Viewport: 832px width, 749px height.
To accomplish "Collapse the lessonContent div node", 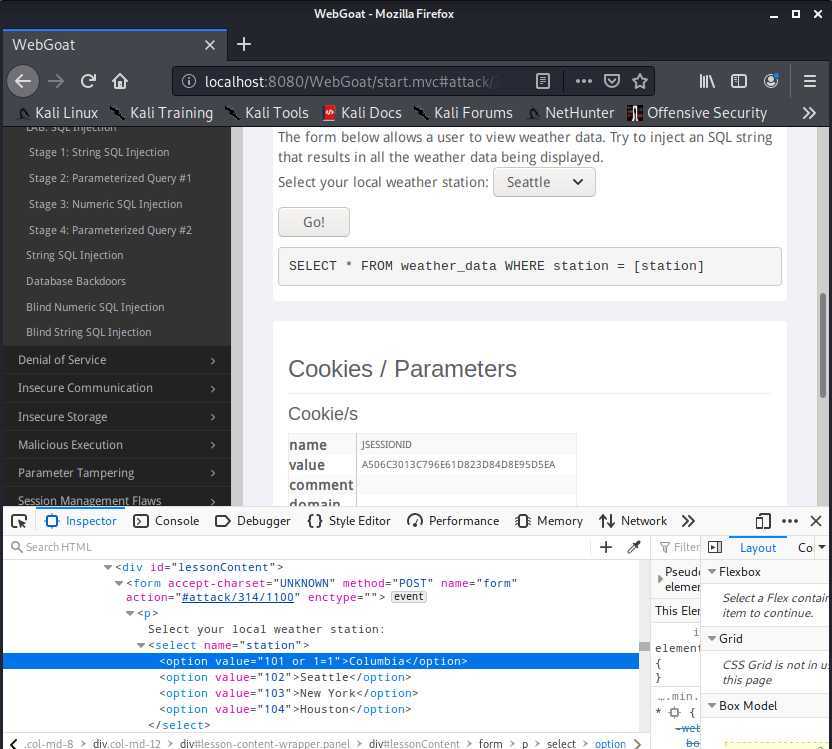I will [x=108, y=568].
